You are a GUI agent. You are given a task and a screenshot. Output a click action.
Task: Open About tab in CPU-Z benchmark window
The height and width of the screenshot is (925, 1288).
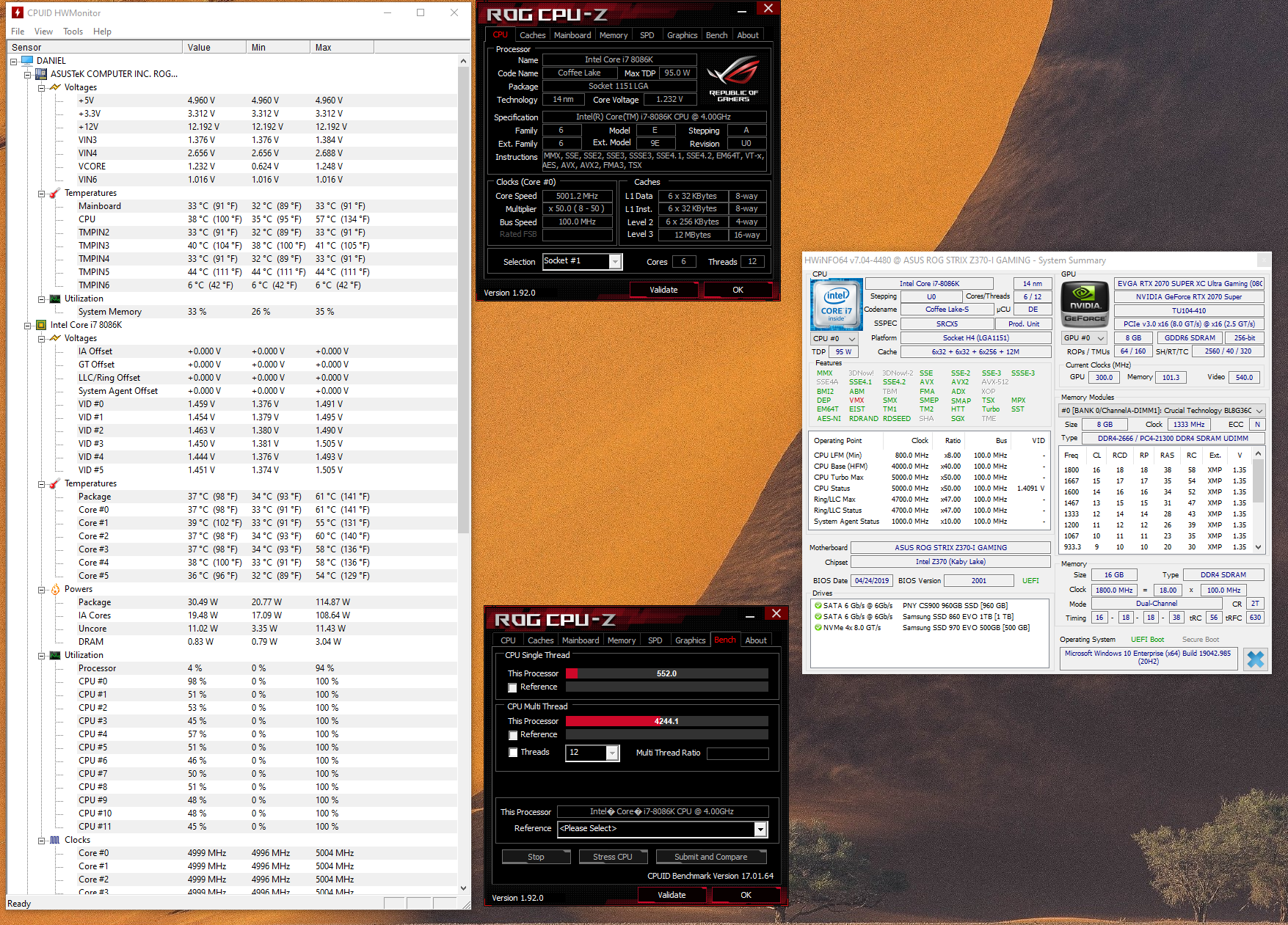pos(756,640)
